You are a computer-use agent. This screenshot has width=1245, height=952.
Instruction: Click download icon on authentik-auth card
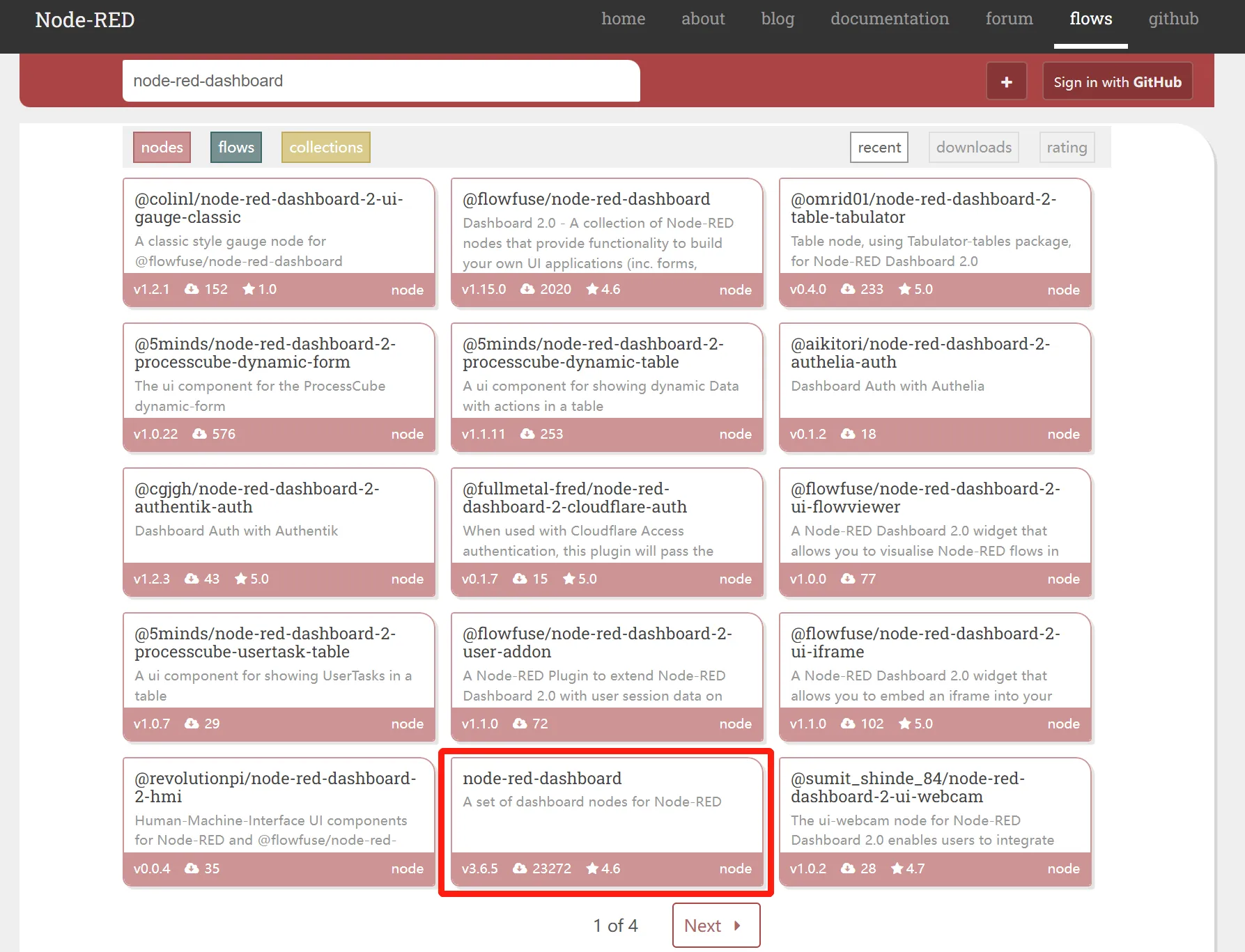point(192,579)
